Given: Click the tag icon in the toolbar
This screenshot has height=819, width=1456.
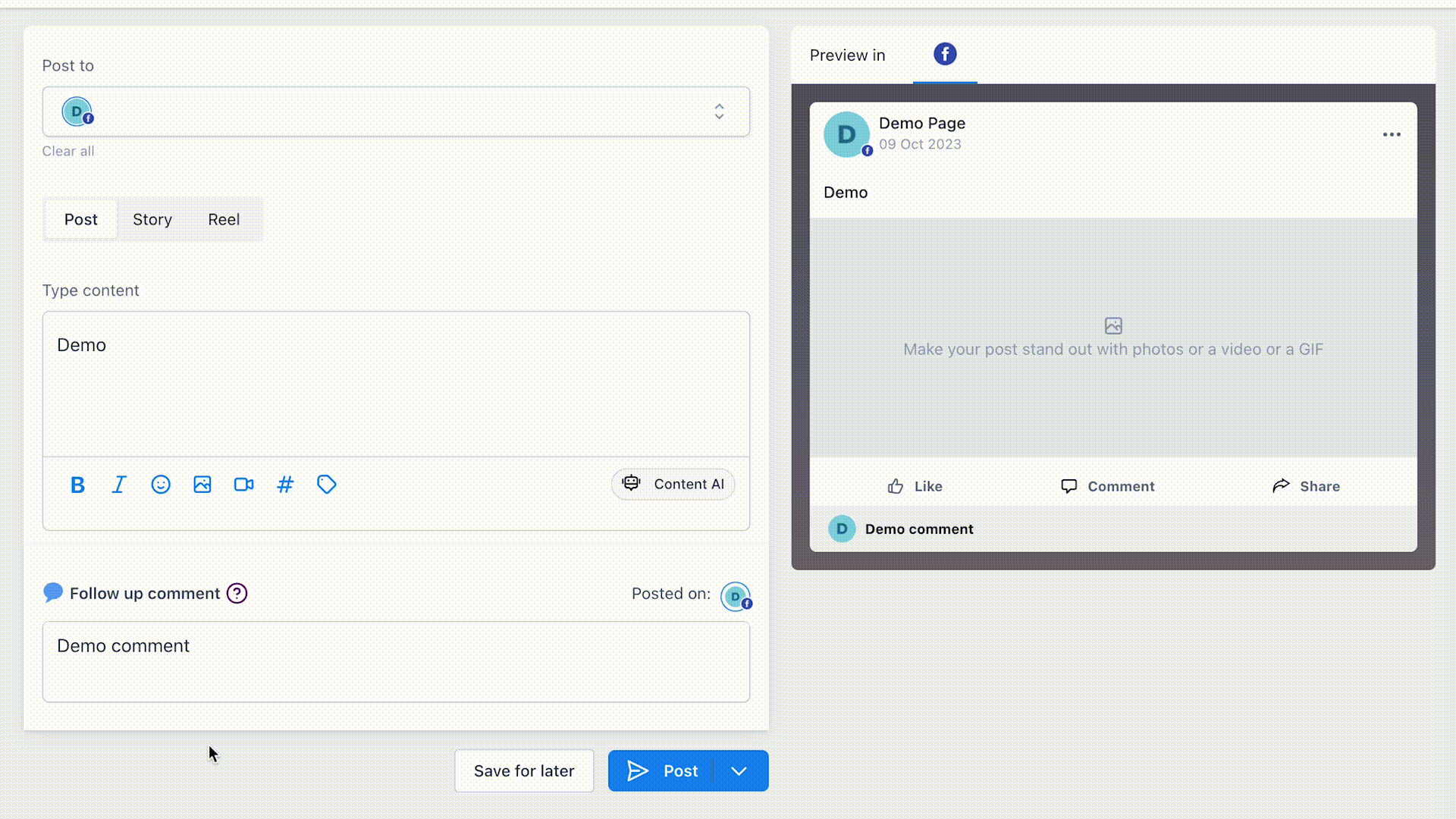Looking at the screenshot, I should coord(327,485).
